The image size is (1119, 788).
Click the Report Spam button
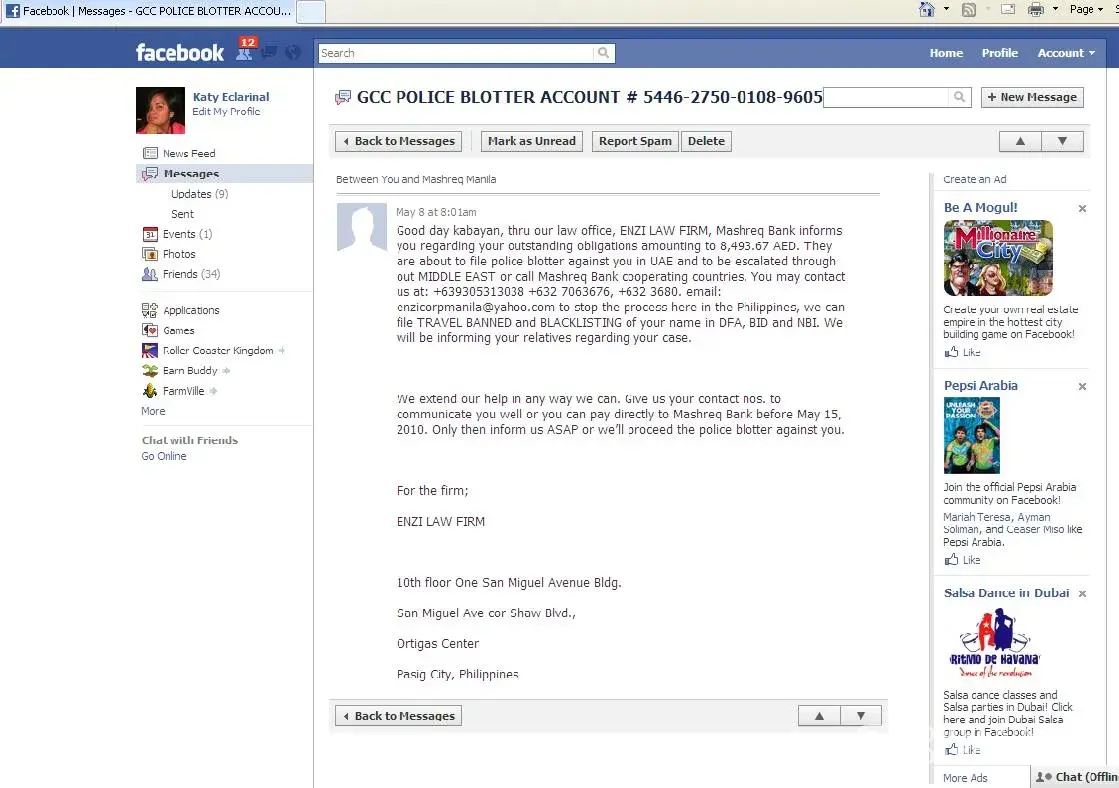pyautogui.click(x=635, y=141)
